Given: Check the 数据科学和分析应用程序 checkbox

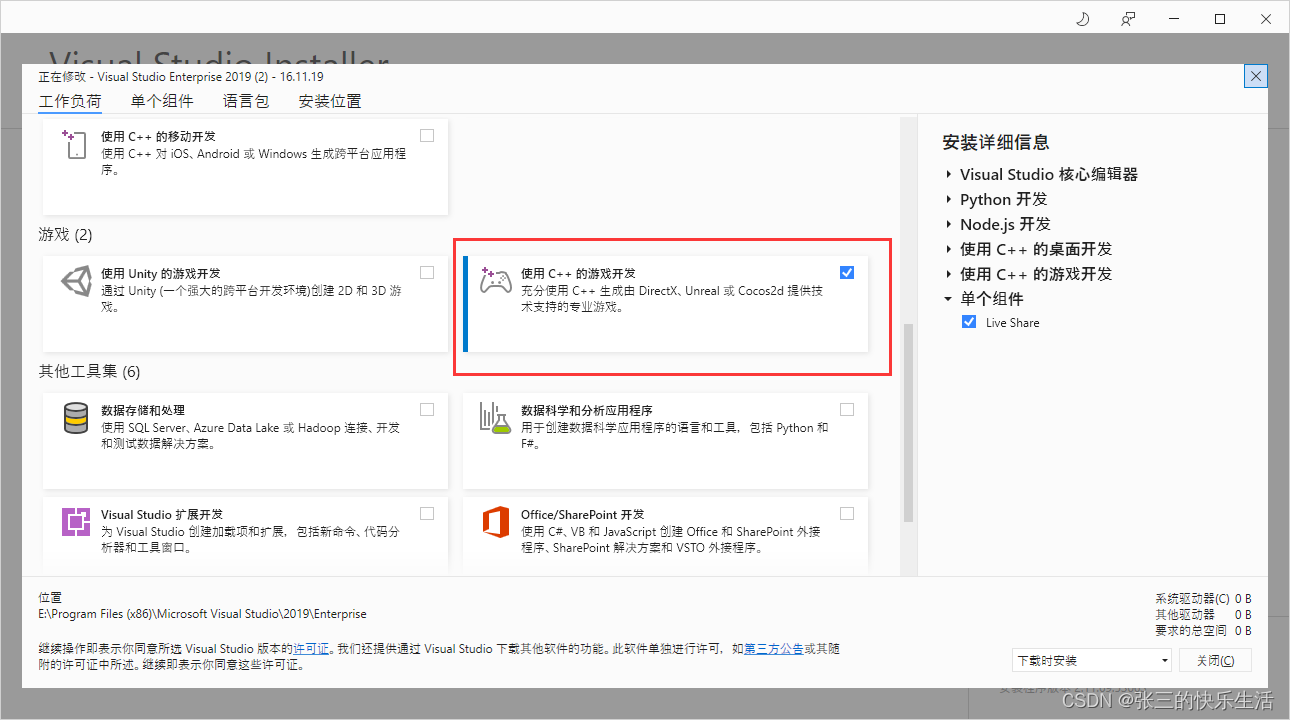Looking at the screenshot, I should (847, 409).
